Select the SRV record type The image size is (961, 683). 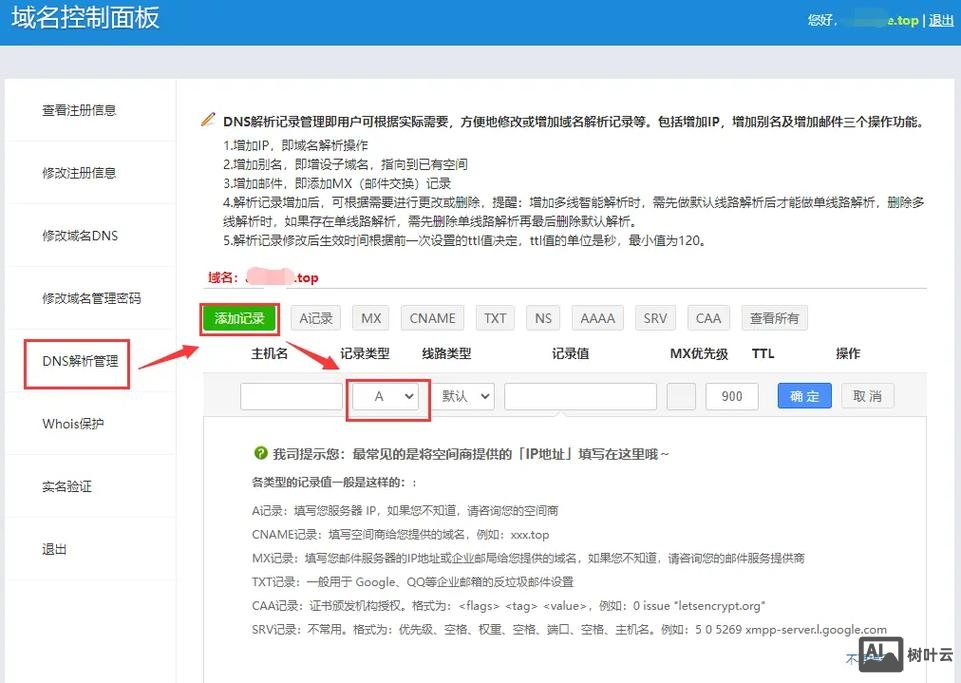click(x=655, y=318)
